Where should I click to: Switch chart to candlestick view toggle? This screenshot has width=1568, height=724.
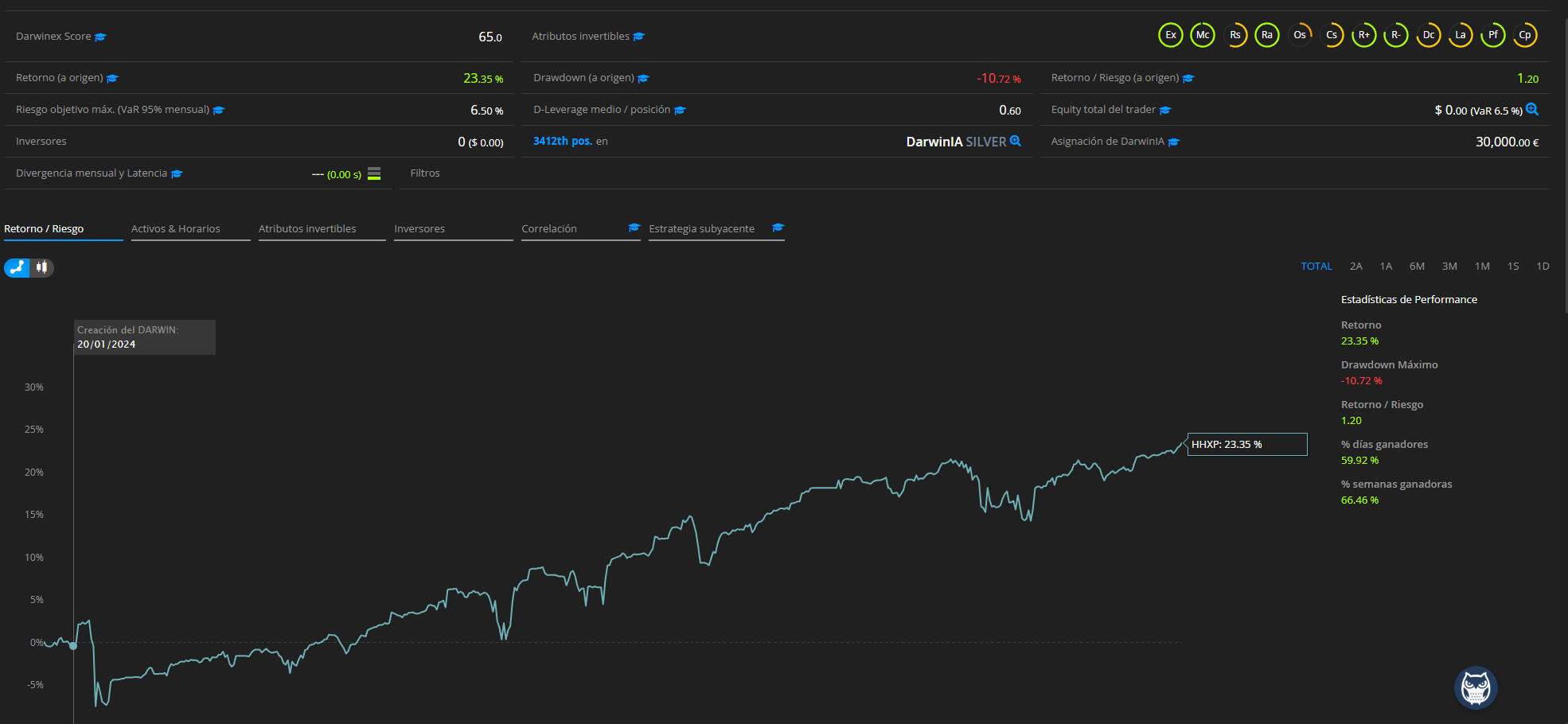42,267
